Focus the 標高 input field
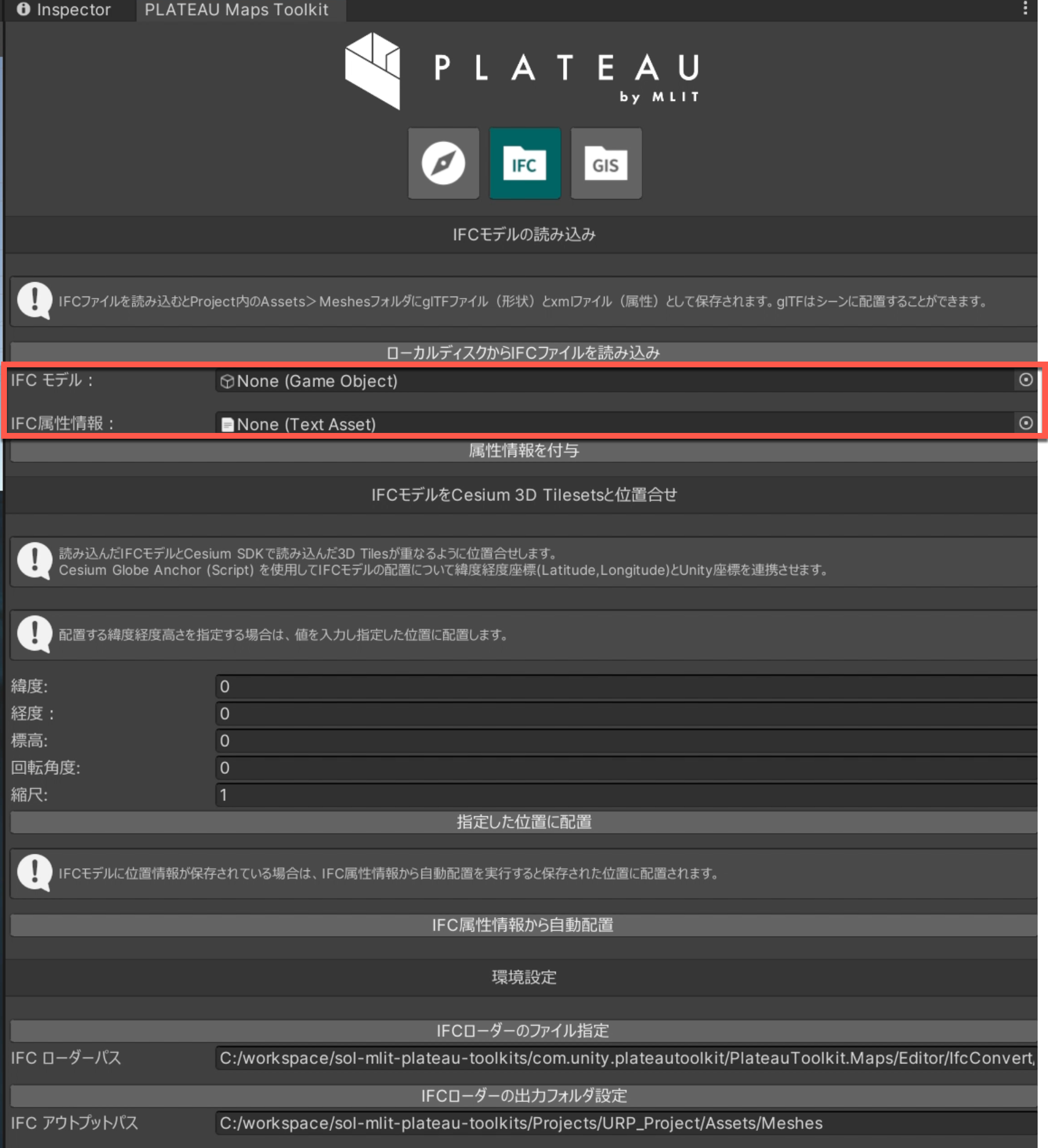The image size is (1048, 1148). pos(626,740)
